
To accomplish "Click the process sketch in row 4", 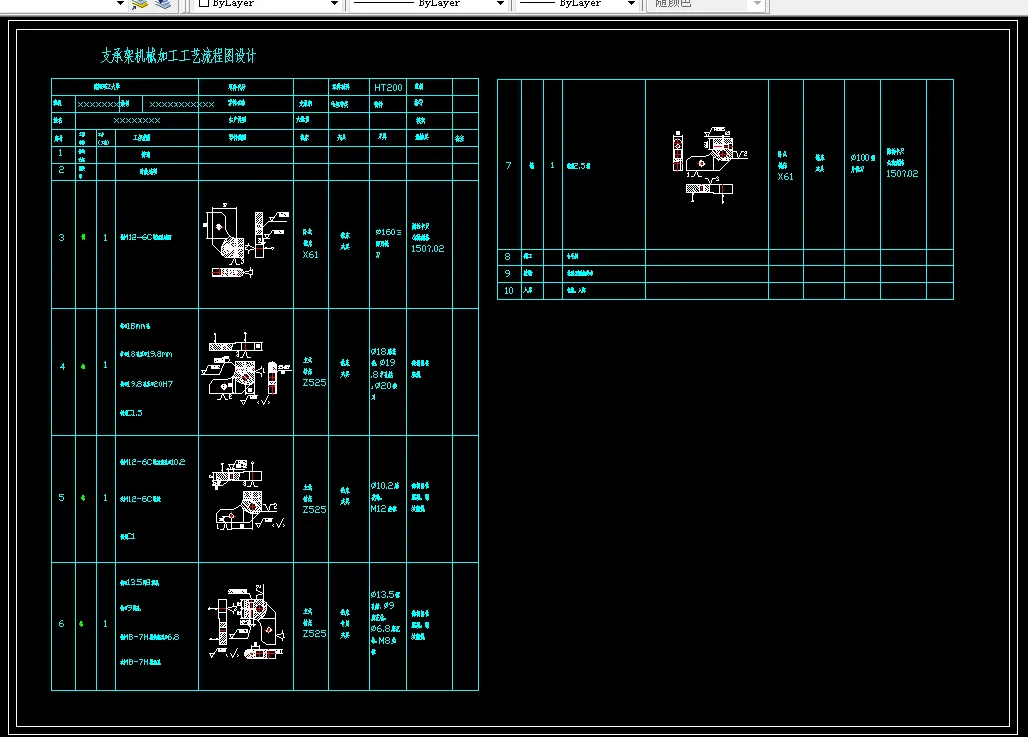I will pos(249,367).
